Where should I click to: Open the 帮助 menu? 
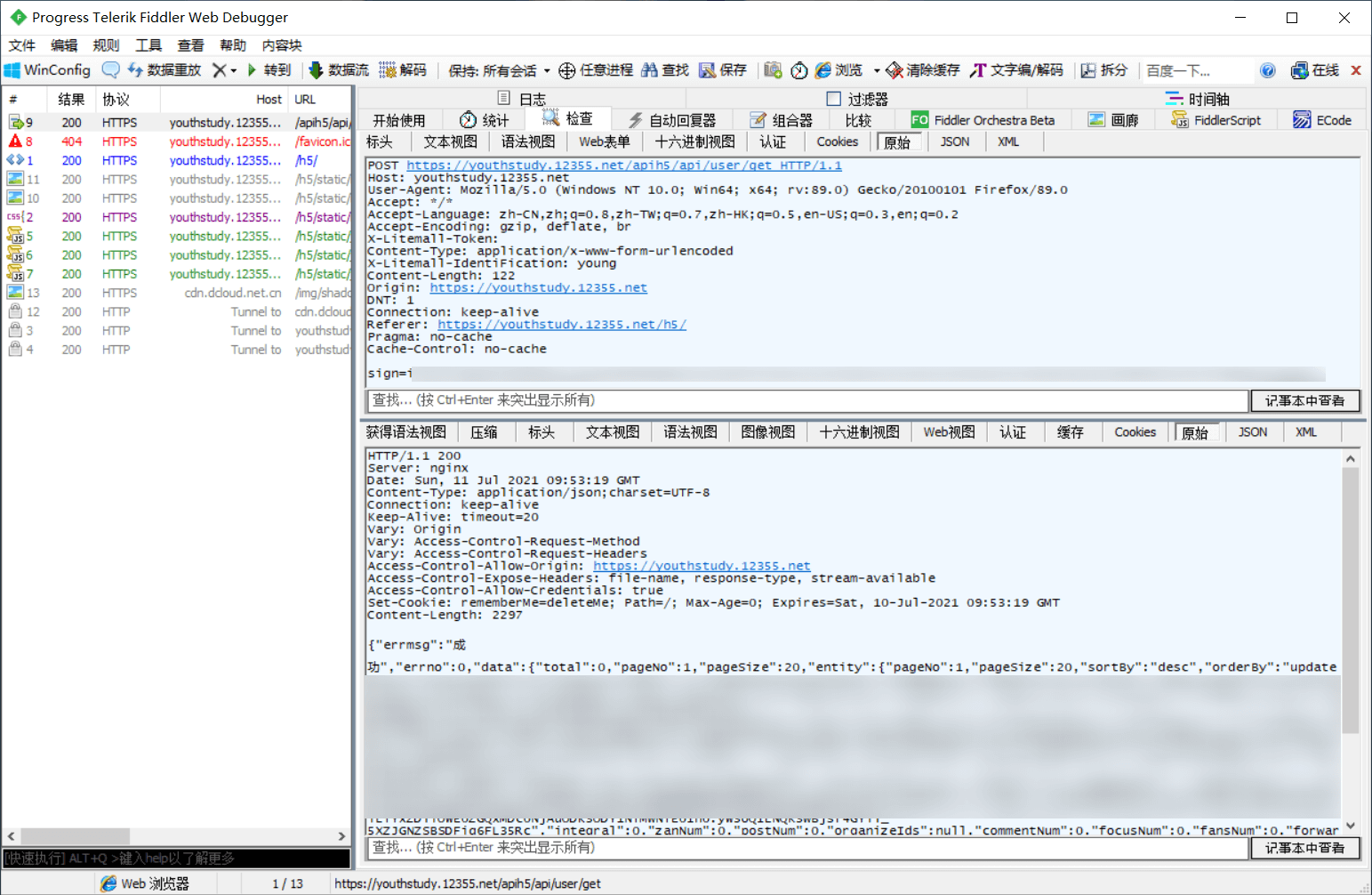(233, 45)
